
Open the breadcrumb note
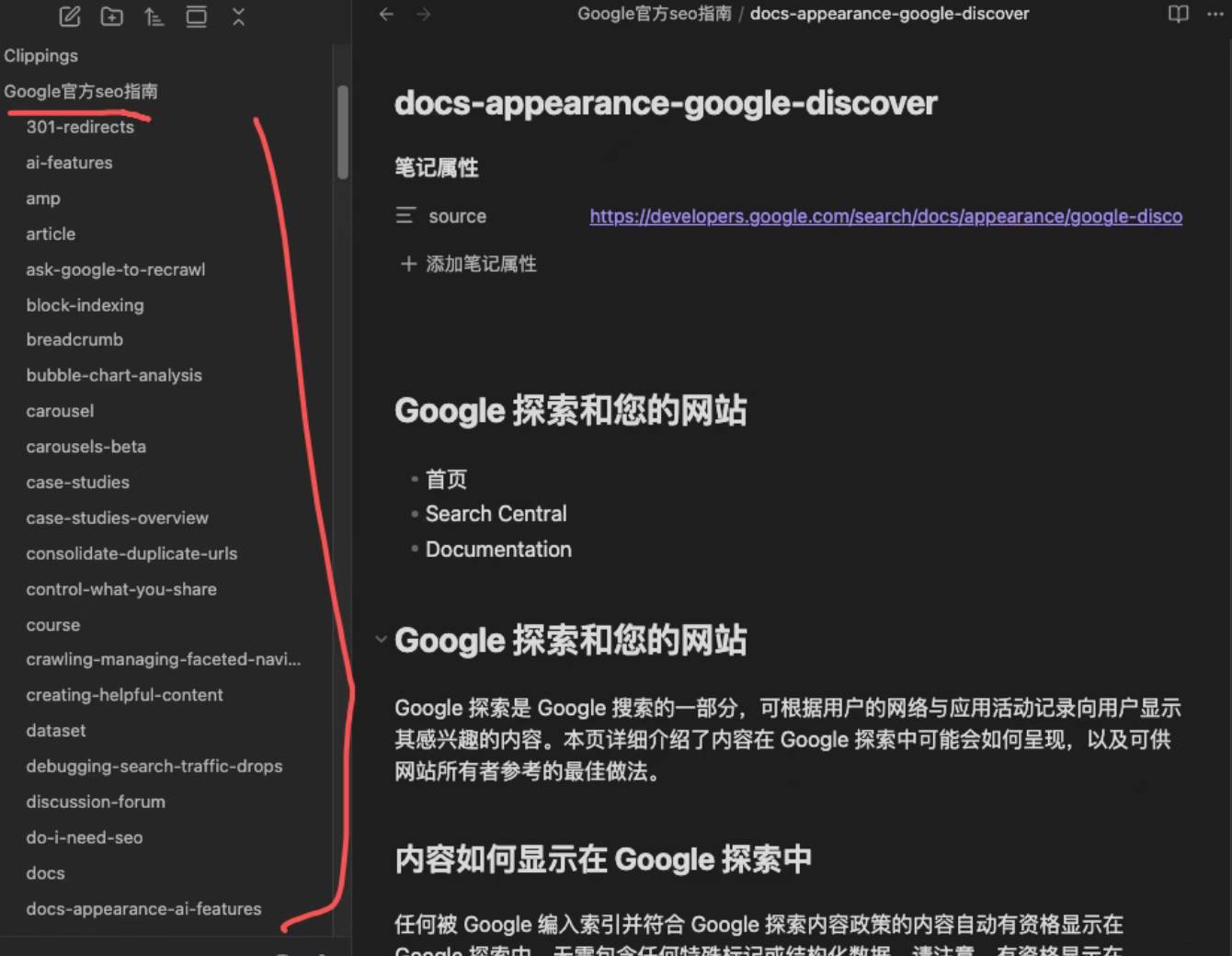click(74, 340)
